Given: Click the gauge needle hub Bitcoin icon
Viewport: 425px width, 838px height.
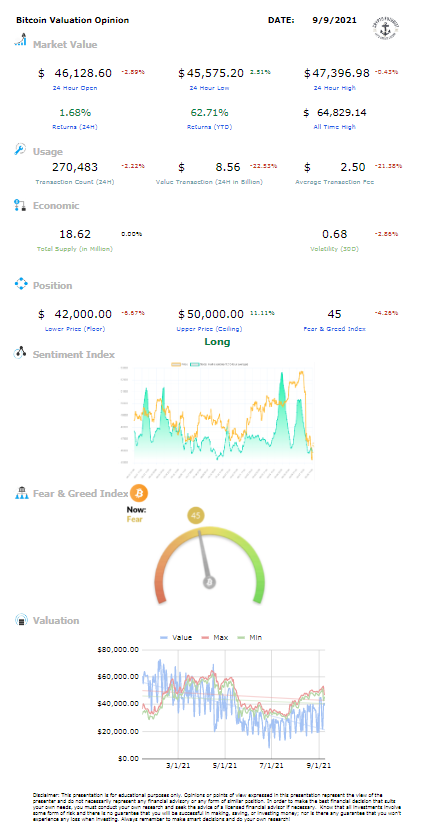Looking at the screenshot, I should [210, 582].
